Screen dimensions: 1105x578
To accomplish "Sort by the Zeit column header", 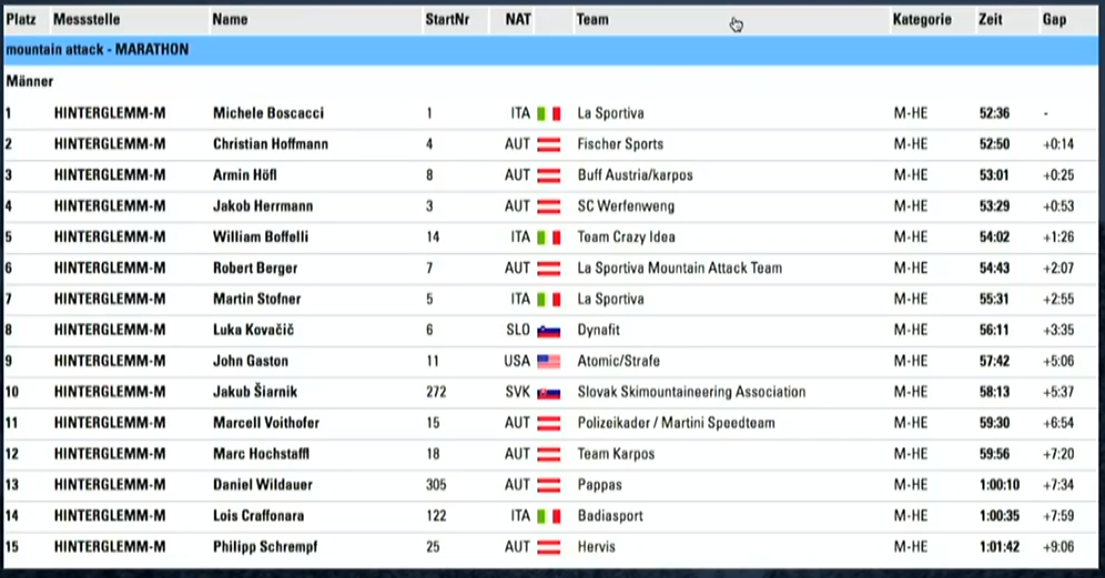I will (990, 20).
